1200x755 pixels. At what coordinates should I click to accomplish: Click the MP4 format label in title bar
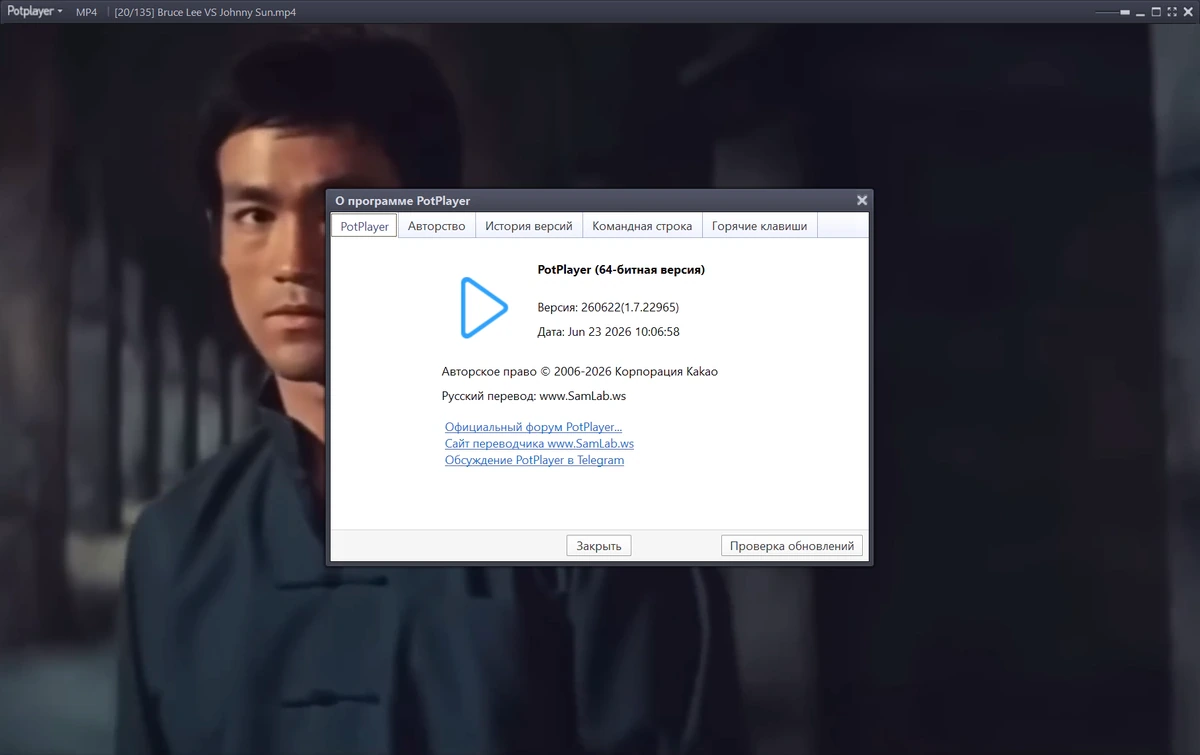(x=87, y=12)
